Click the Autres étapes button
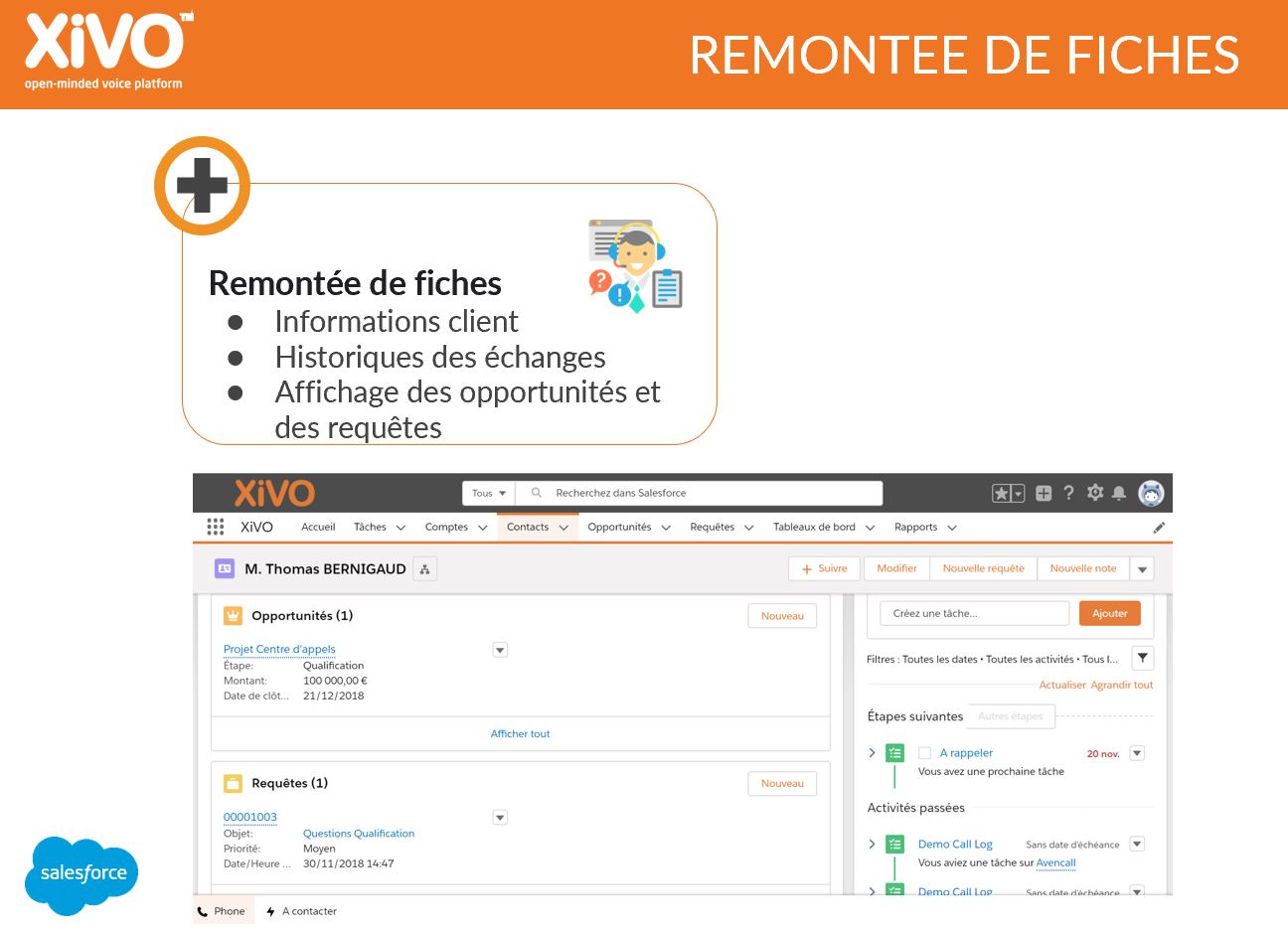This screenshot has width=1288, height=932. point(1010,716)
